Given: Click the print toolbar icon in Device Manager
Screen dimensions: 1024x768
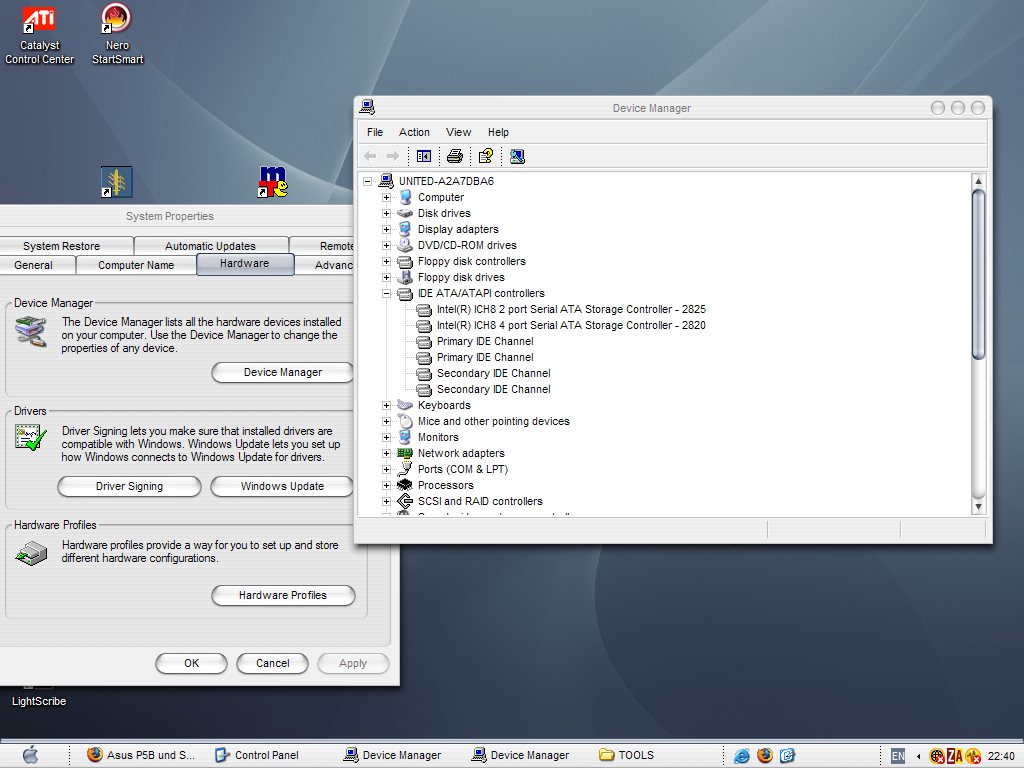Looking at the screenshot, I should pyautogui.click(x=455, y=156).
